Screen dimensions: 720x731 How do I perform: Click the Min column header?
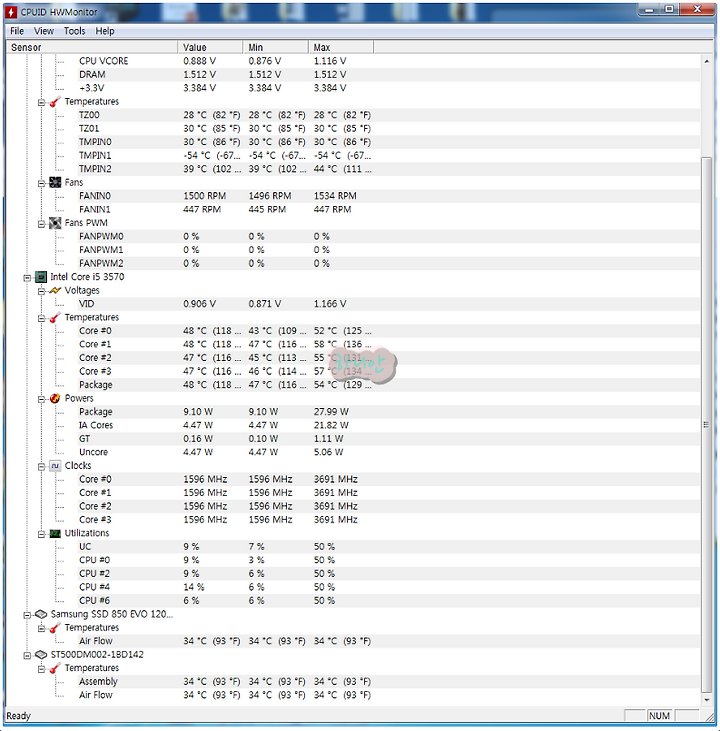(275, 47)
